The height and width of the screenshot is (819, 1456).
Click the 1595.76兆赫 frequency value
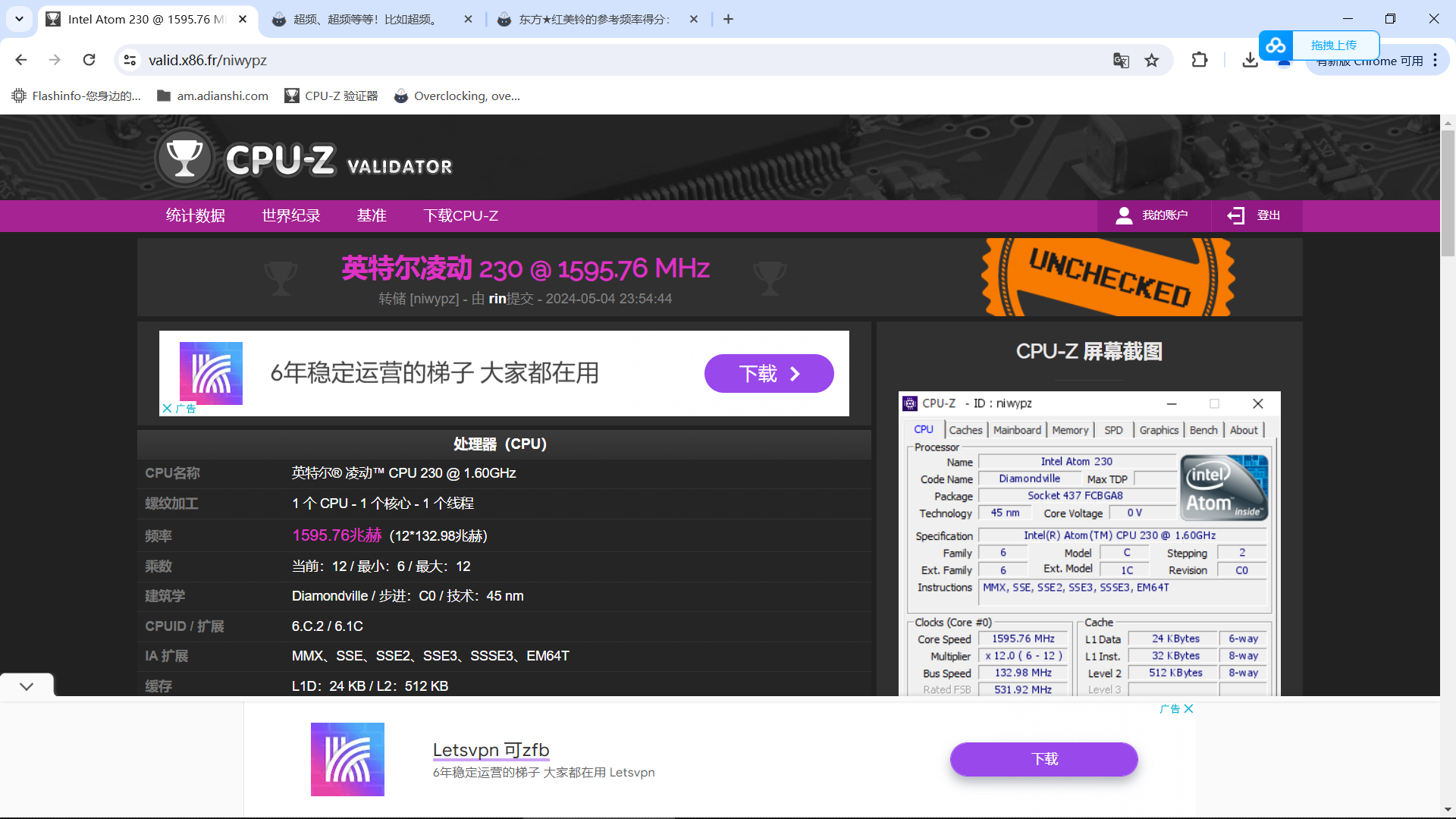pyautogui.click(x=337, y=535)
